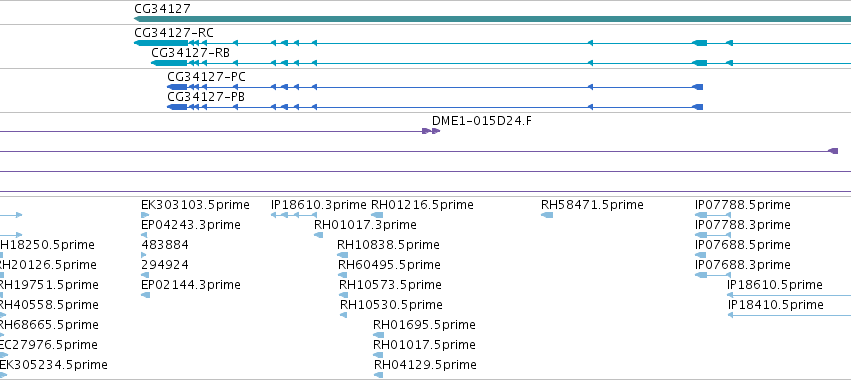851x380 pixels.
Task: Click the EP04243.3prime EST arrow glyph
Action: (144, 235)
